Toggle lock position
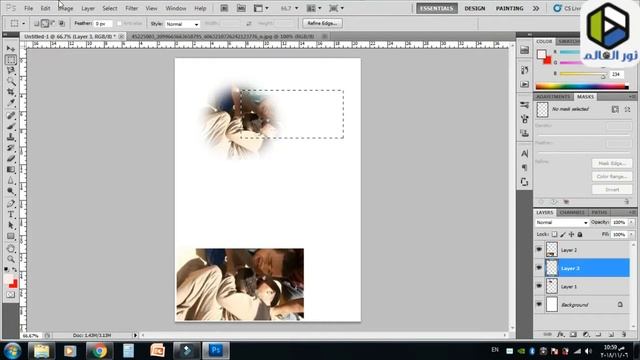 click(x=571, y=234)
